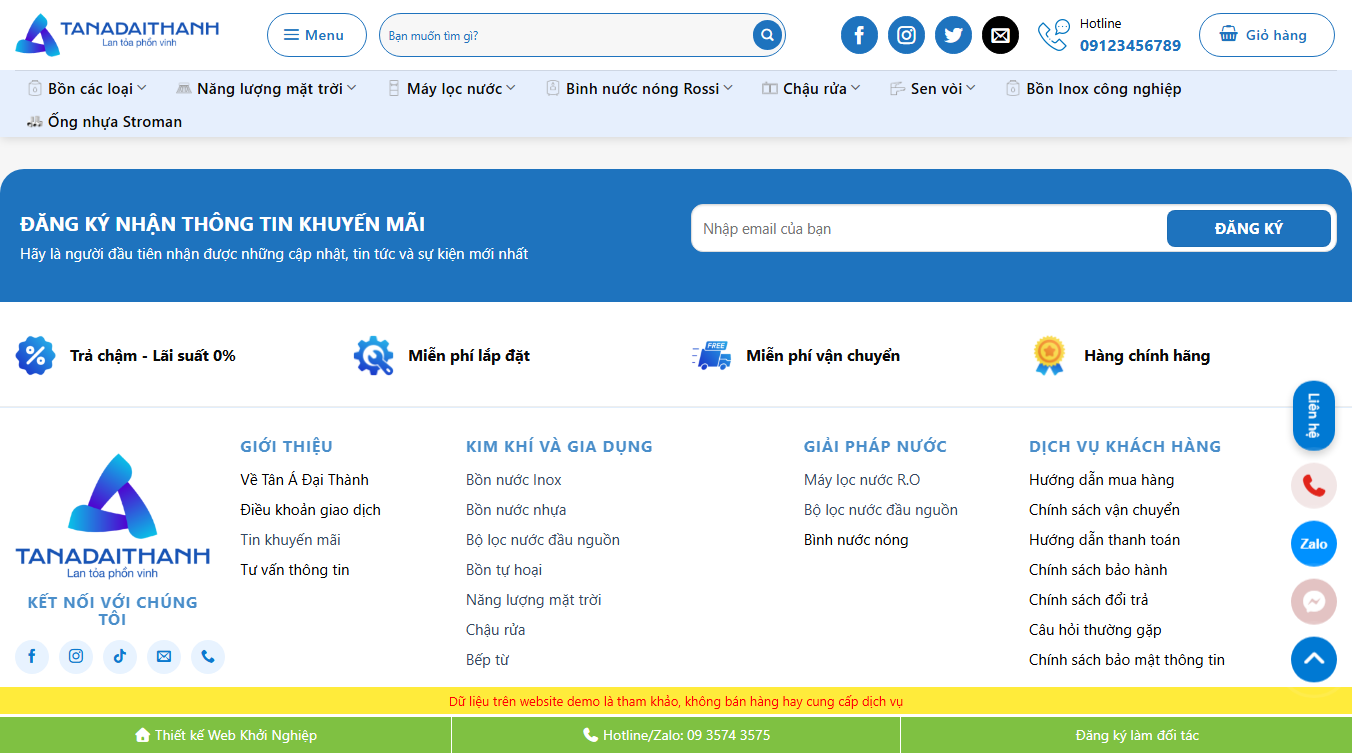
Task: Open the Twitter icon in the header
Action: 953,35
